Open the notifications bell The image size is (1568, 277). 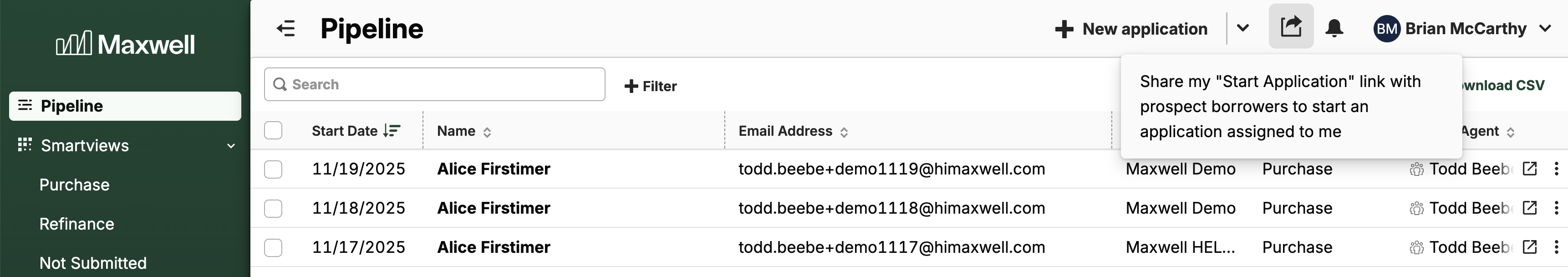click(1334, 29)
